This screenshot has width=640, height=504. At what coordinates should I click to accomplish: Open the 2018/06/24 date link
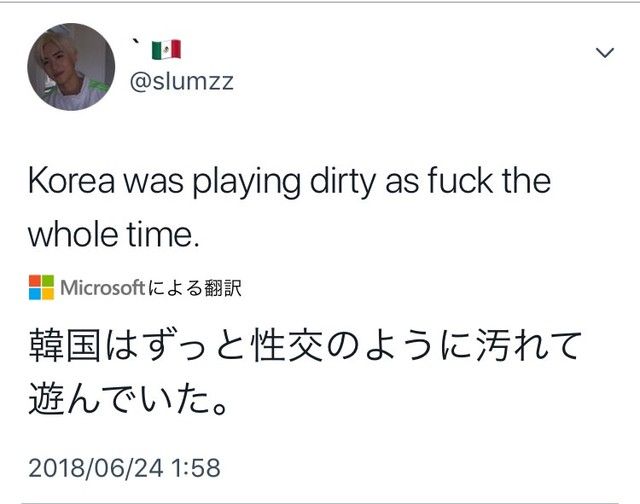click(x=96, y=468)
